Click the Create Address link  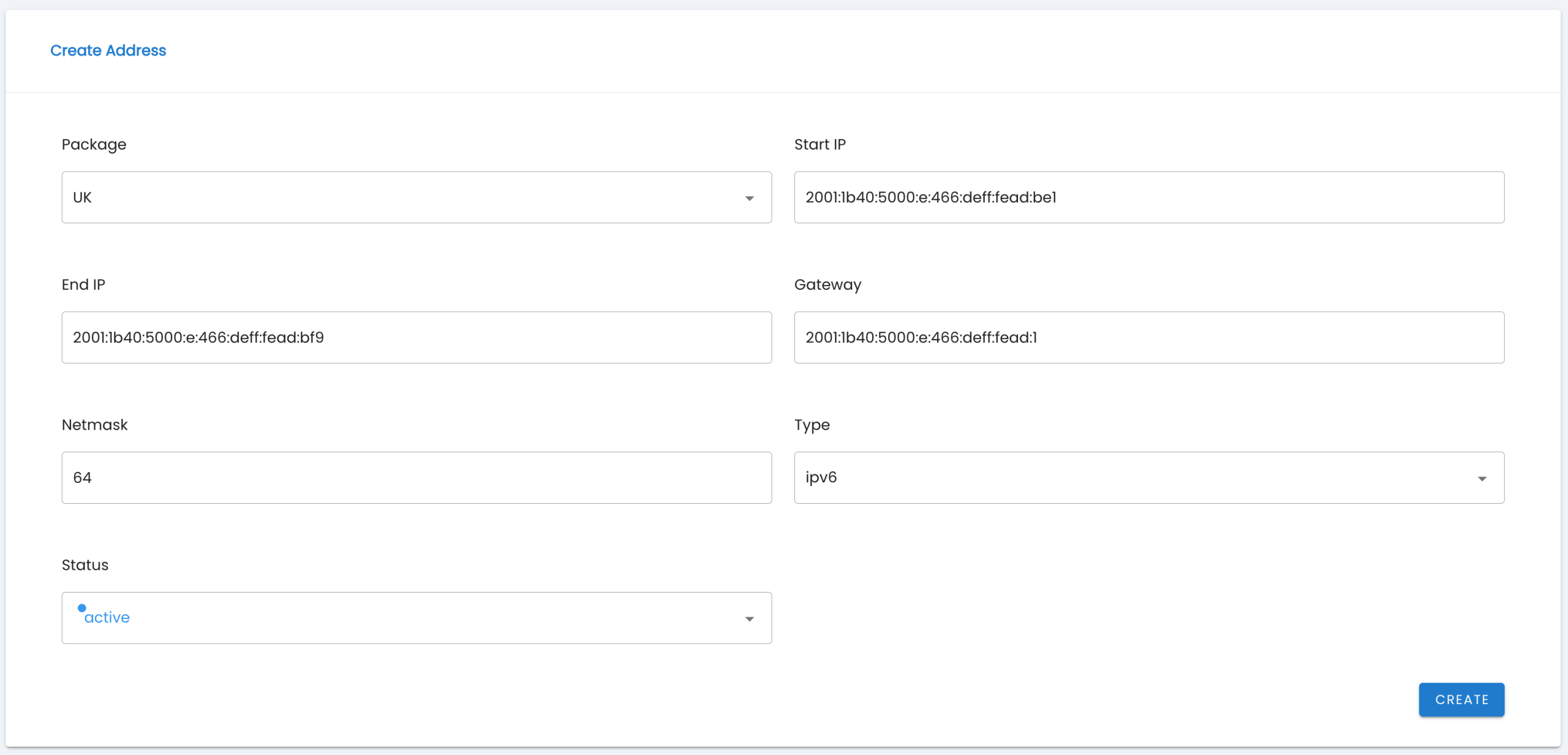point(108,50)
